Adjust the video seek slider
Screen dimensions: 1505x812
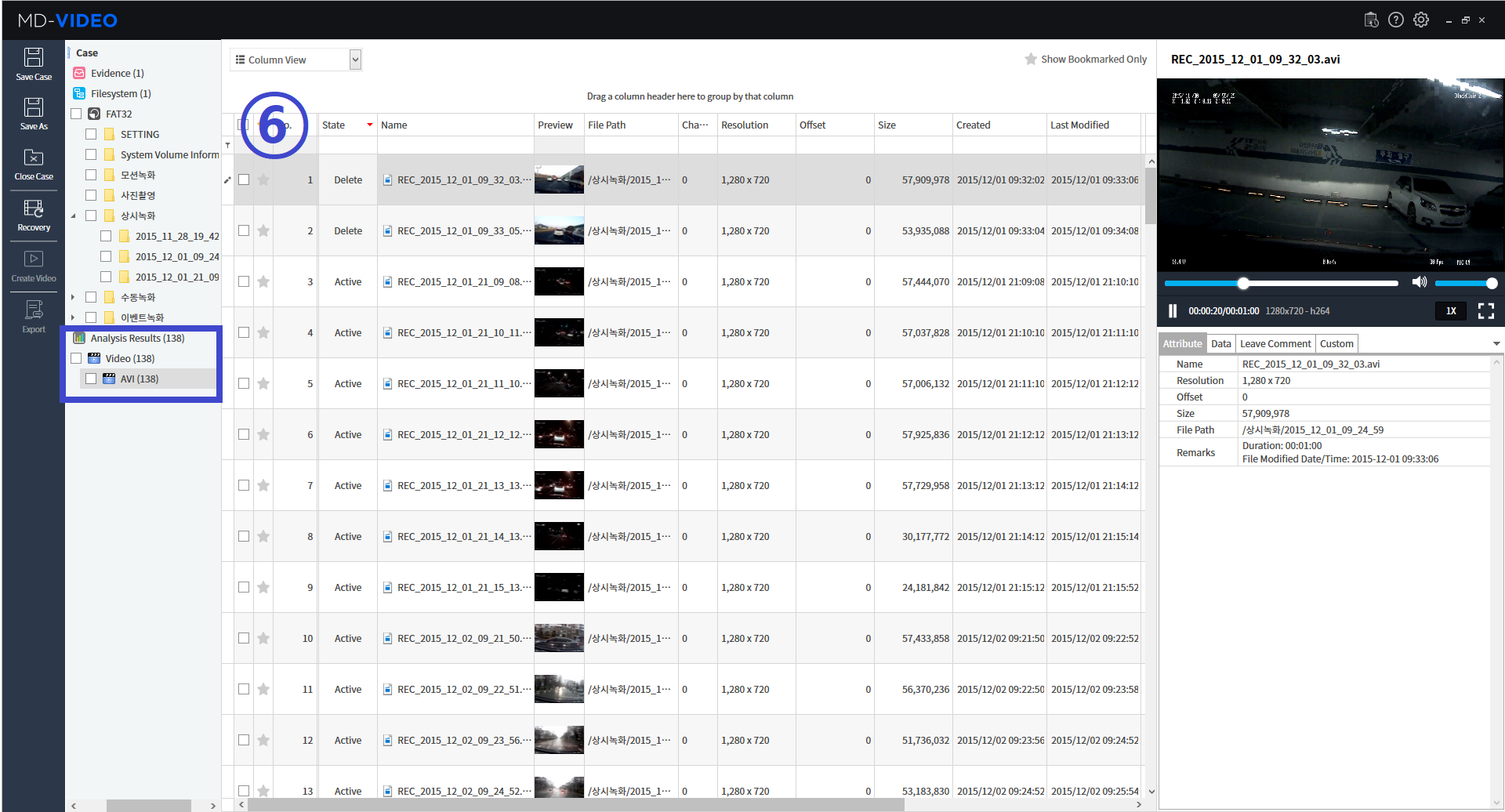[1242, 283]
